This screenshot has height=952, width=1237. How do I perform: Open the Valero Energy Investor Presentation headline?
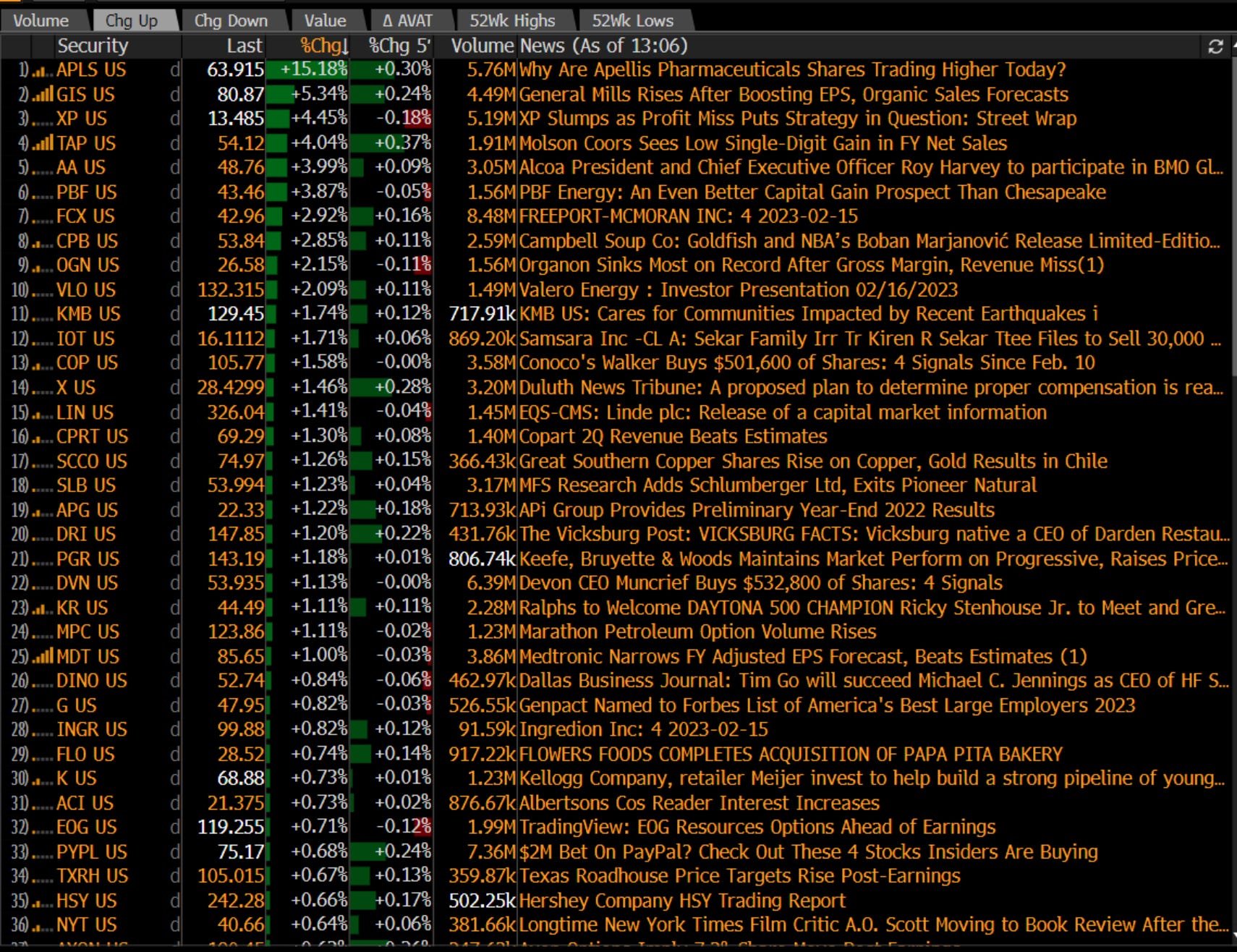click(739, 290)
